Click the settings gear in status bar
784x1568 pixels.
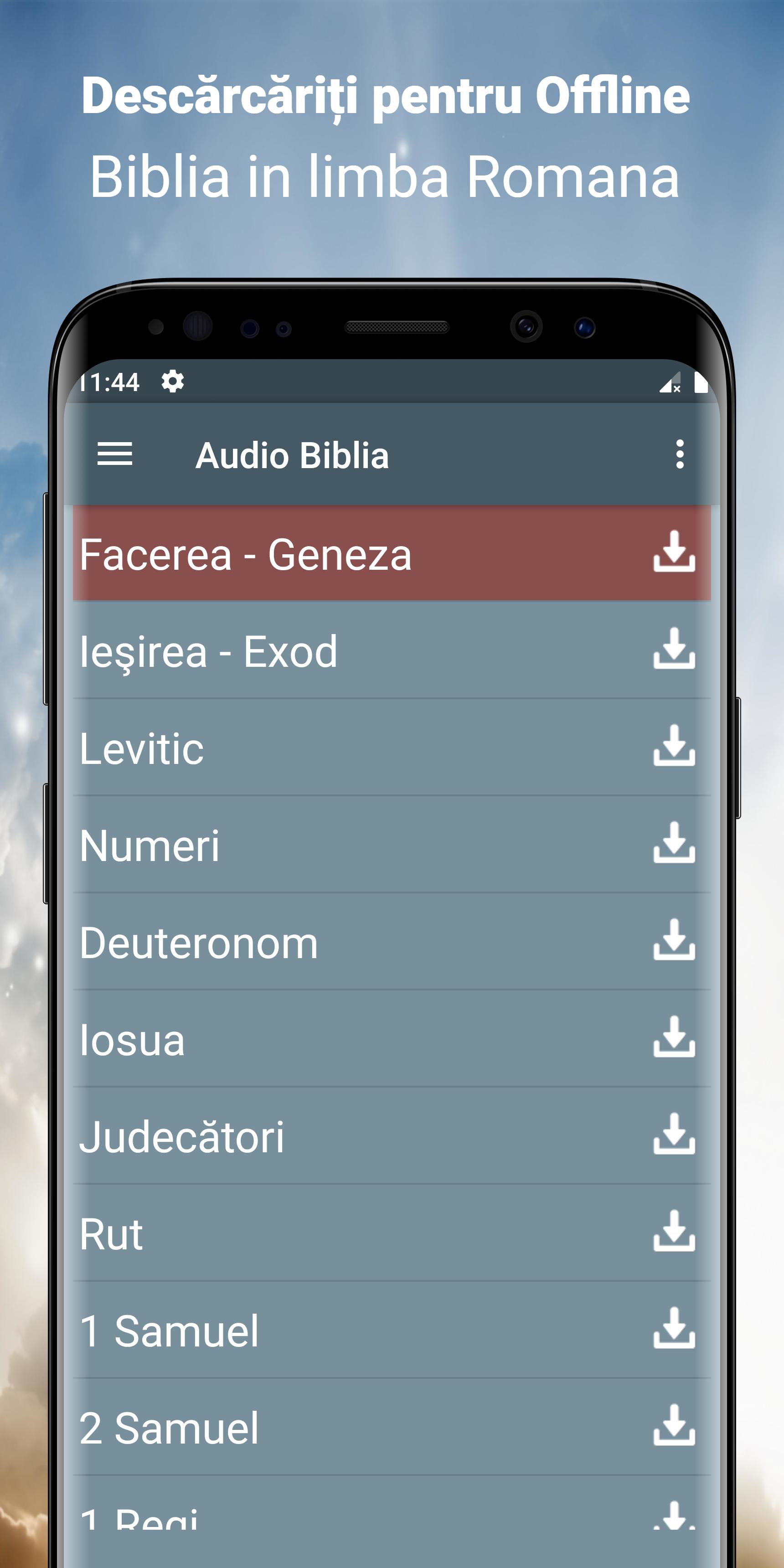coord(173,382)
